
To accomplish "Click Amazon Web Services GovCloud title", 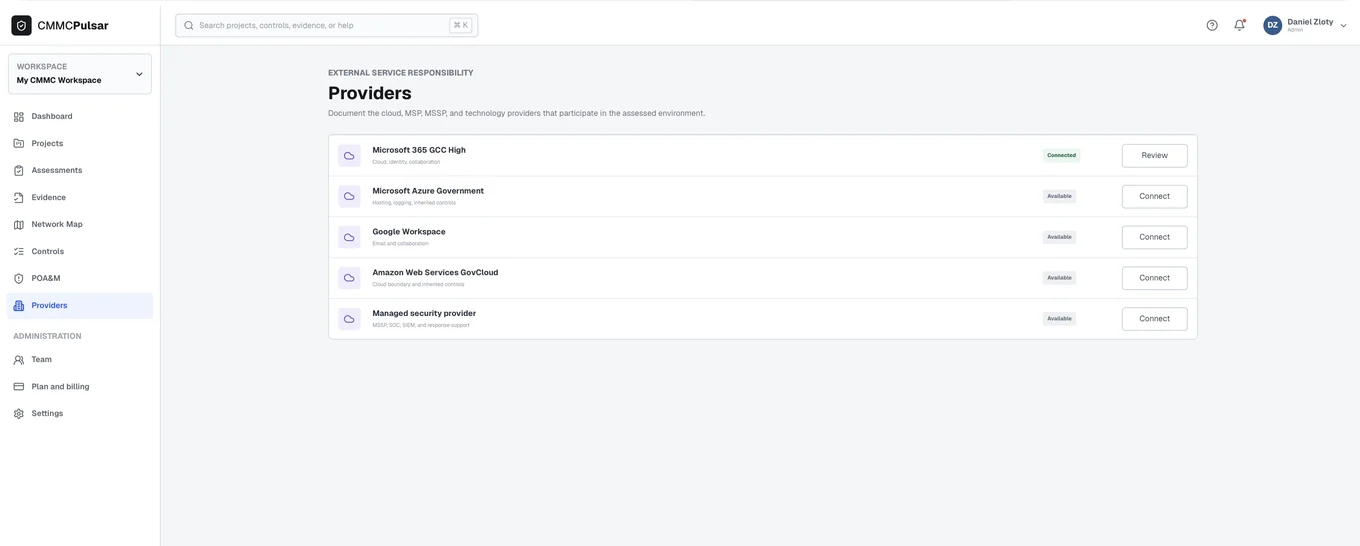I will (x=435, y=272).
